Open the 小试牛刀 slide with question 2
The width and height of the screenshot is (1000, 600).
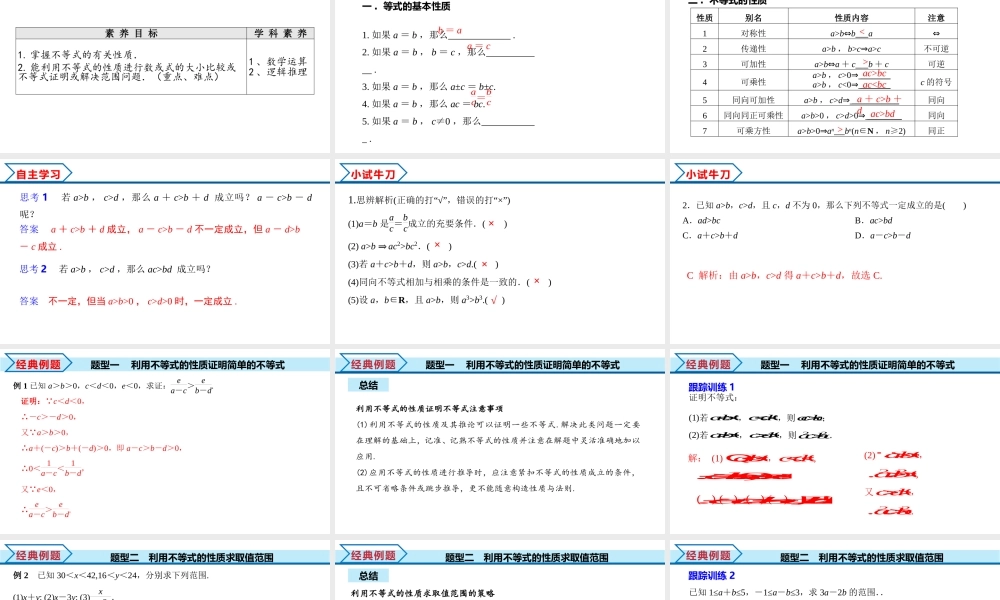(x=835, y=252)
